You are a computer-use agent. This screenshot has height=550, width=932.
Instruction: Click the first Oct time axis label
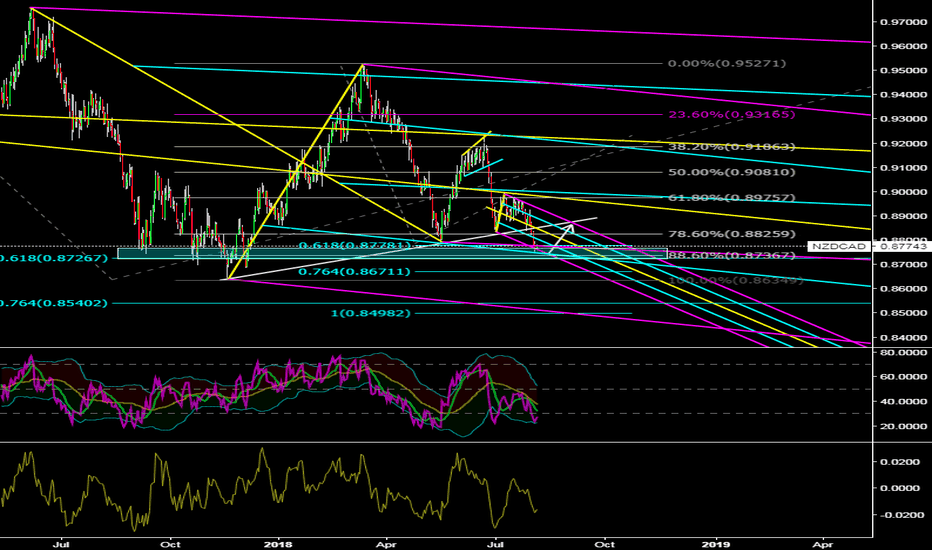click(x=171, y=544)
